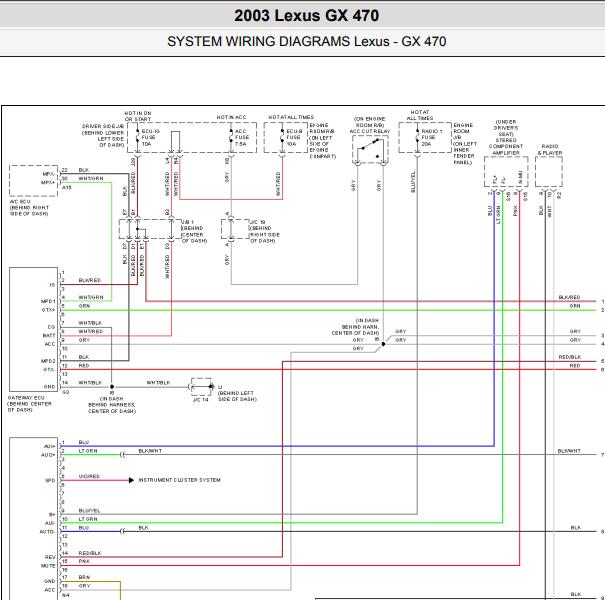Click 'ORN' wire label at gateway pin 5
605x600 pixels.
(84, 306)
